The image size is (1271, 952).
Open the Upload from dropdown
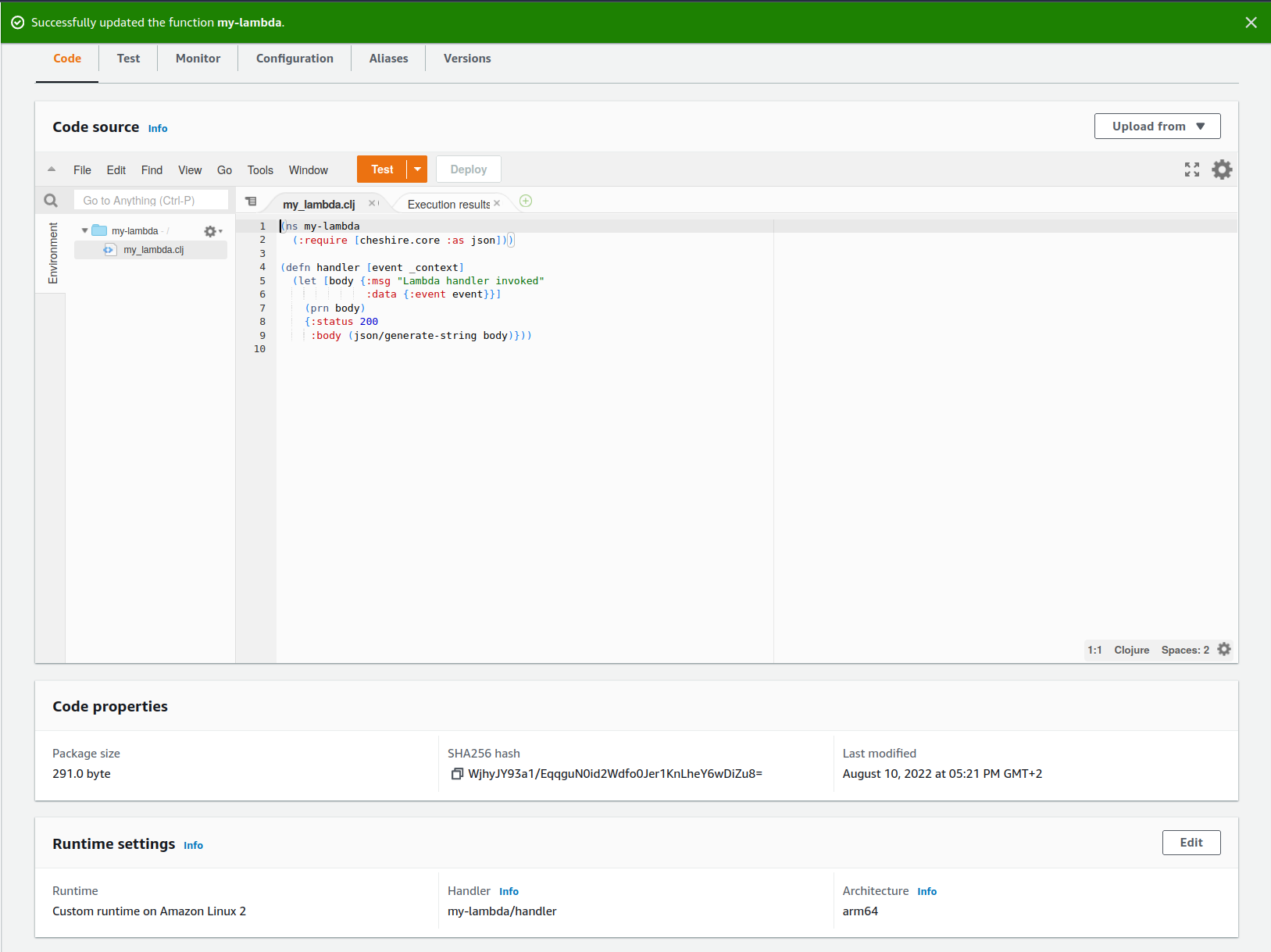1157,127
